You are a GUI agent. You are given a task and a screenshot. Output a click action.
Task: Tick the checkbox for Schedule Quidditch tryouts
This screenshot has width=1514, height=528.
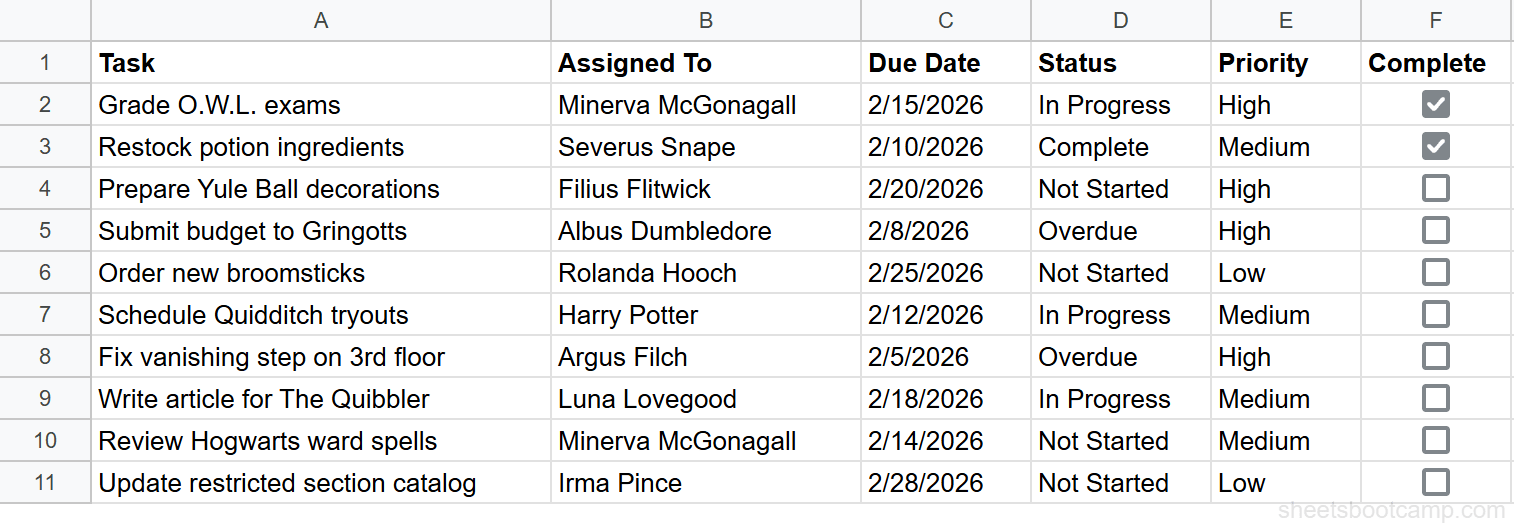(1435, 314)
